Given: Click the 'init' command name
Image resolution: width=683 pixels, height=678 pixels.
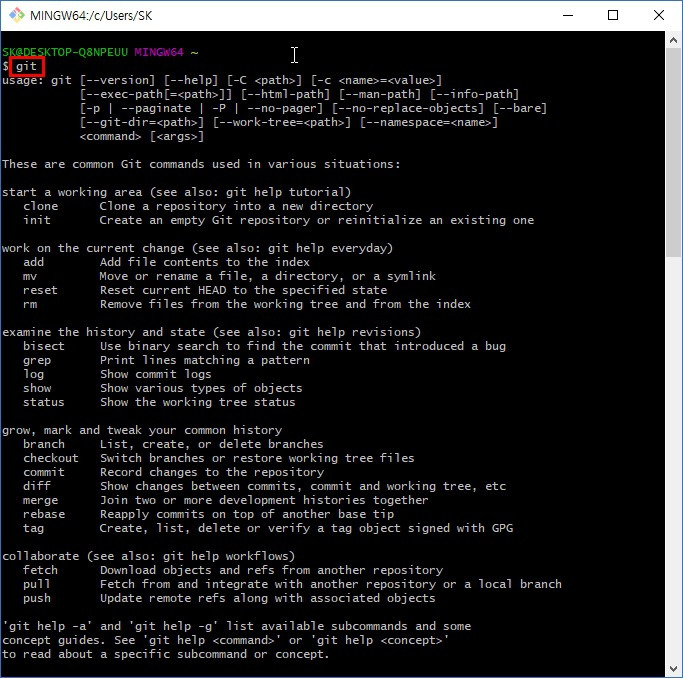Looking at the screenshot, I should tap(37, 220).
